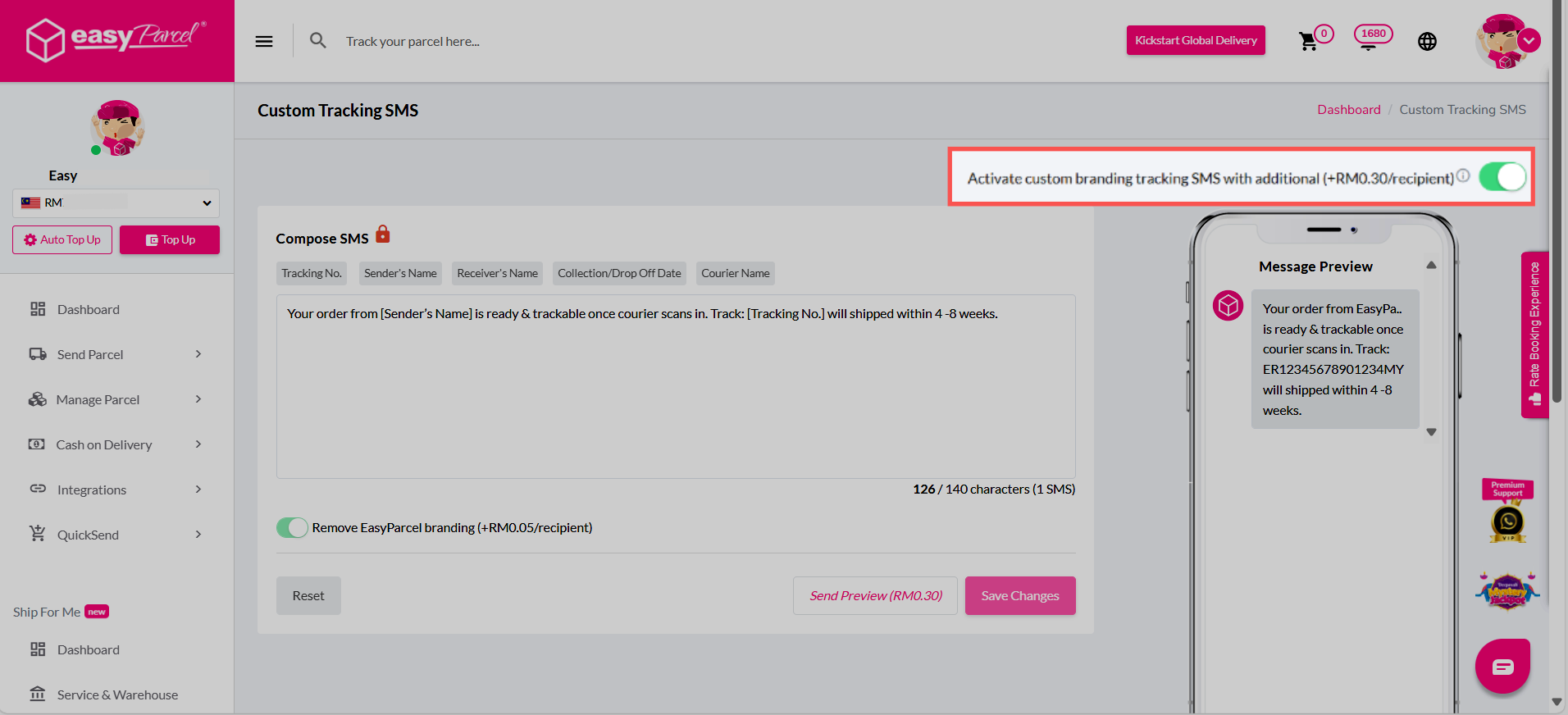Insert the Sender's Name tag
Screen dimensions: 1568x715
400,273
